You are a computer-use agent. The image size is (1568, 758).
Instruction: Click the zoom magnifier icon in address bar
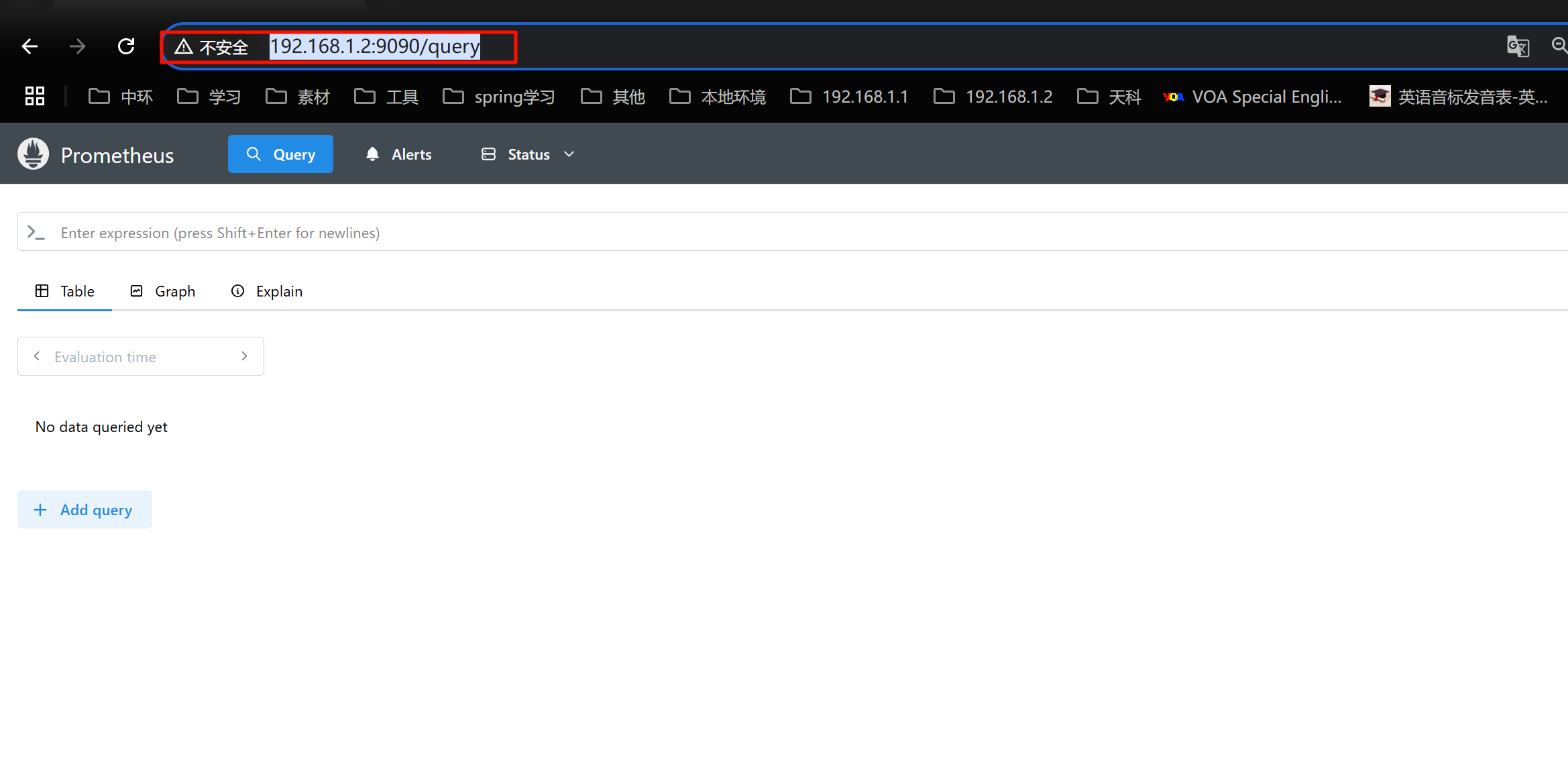click(x=1559, y=46)
